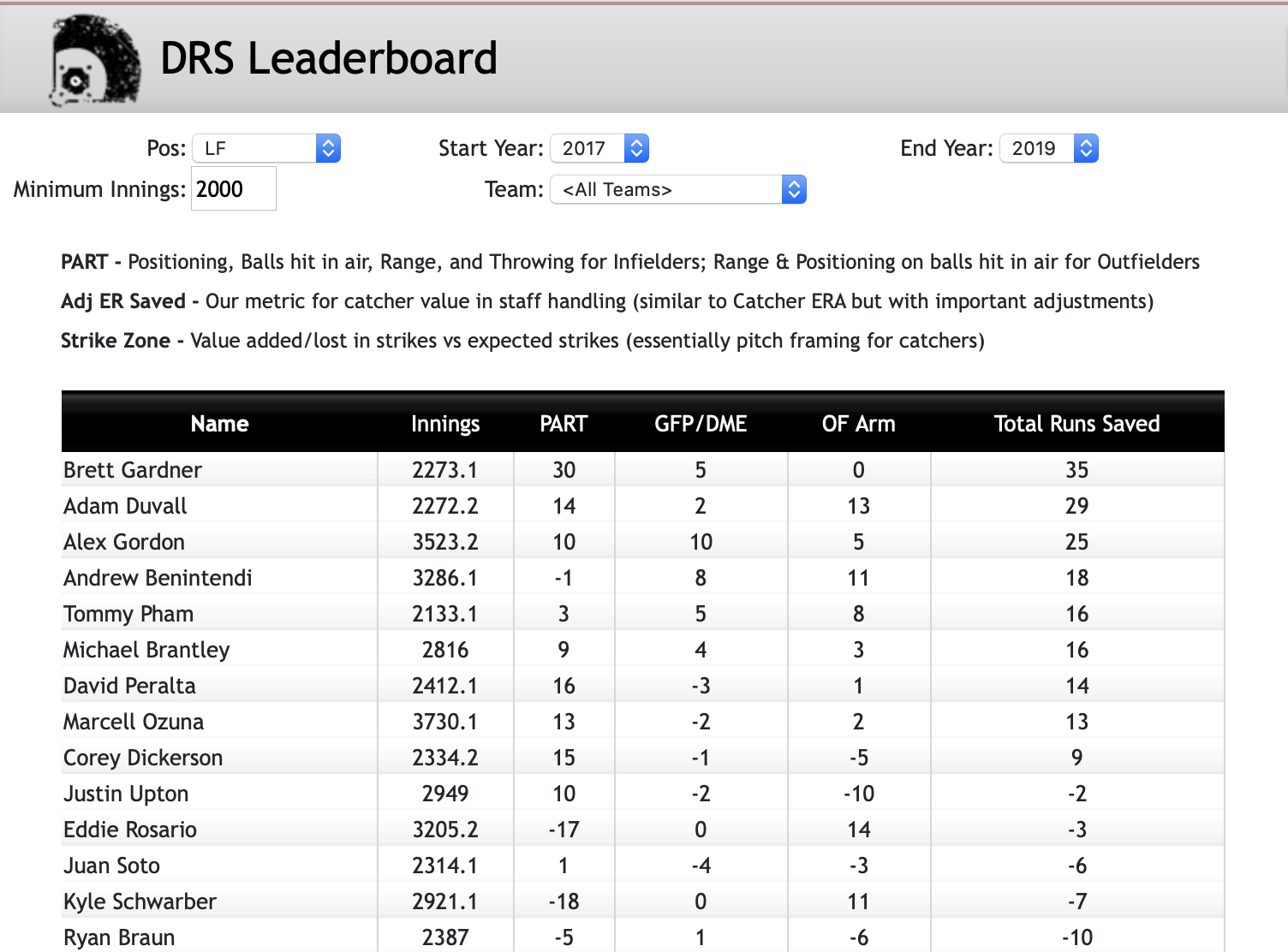
Task: Click the Minimum Innings input field
Action: coord(233,189)
